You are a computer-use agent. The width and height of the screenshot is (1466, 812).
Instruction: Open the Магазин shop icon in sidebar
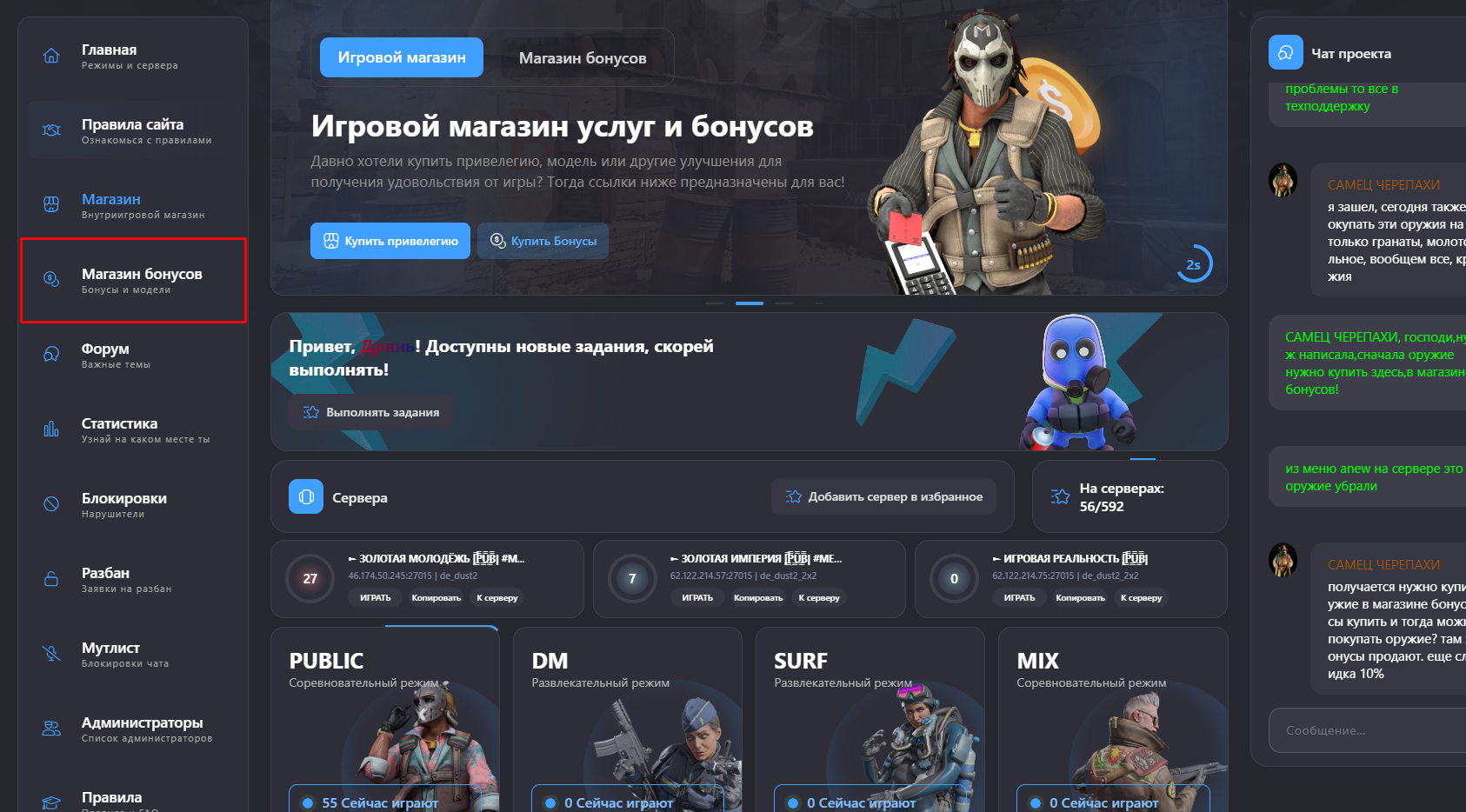51,205
